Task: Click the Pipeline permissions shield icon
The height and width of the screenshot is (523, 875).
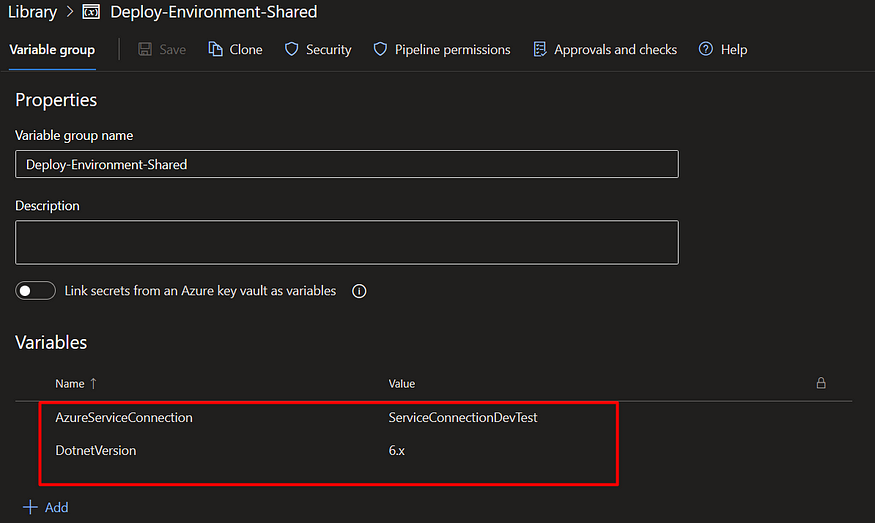Action: [380, 49]
